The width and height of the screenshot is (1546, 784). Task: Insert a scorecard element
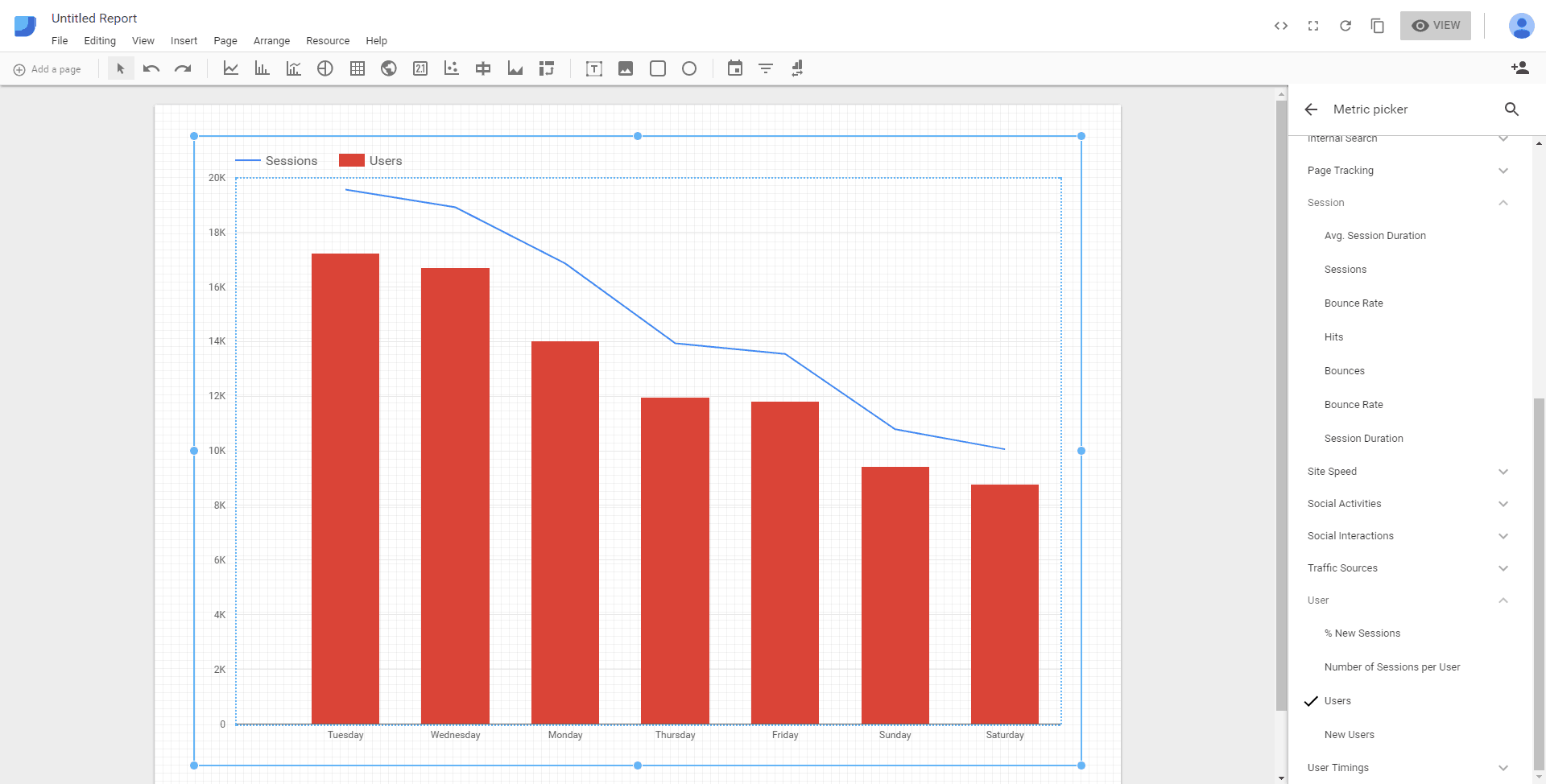420,69
